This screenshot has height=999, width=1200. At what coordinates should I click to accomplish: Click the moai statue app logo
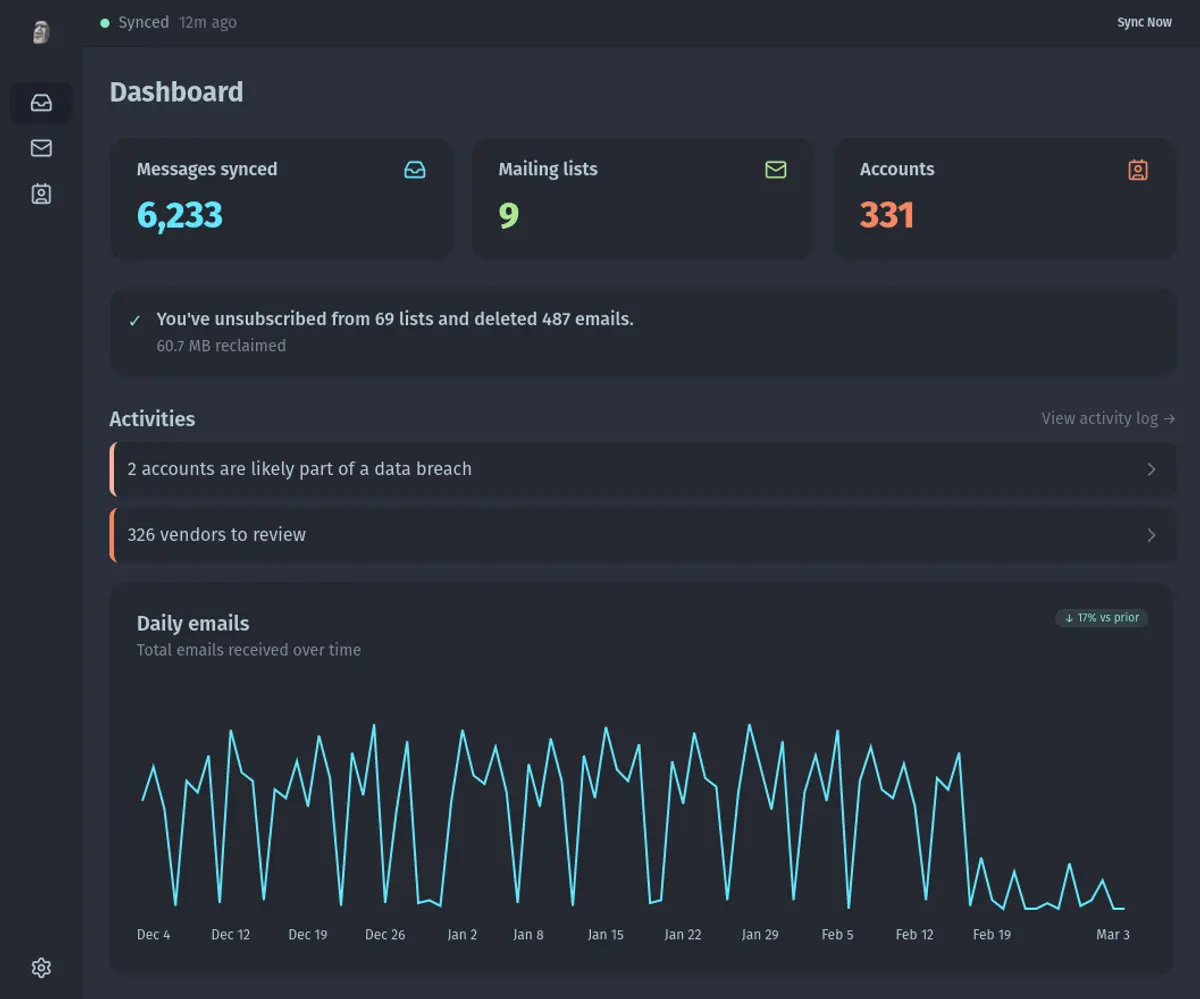(x=41, y=32)
